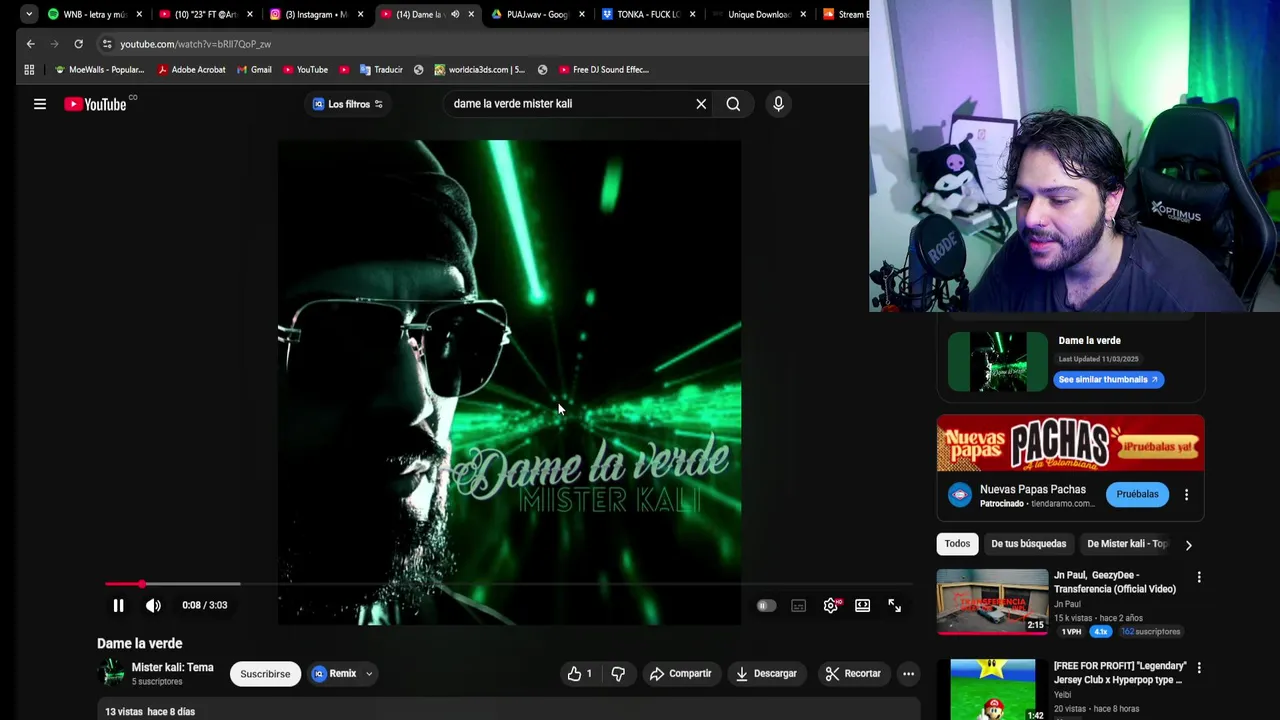Open the Free DJ Sound Effects bookmark

click(x=604, y=70)
